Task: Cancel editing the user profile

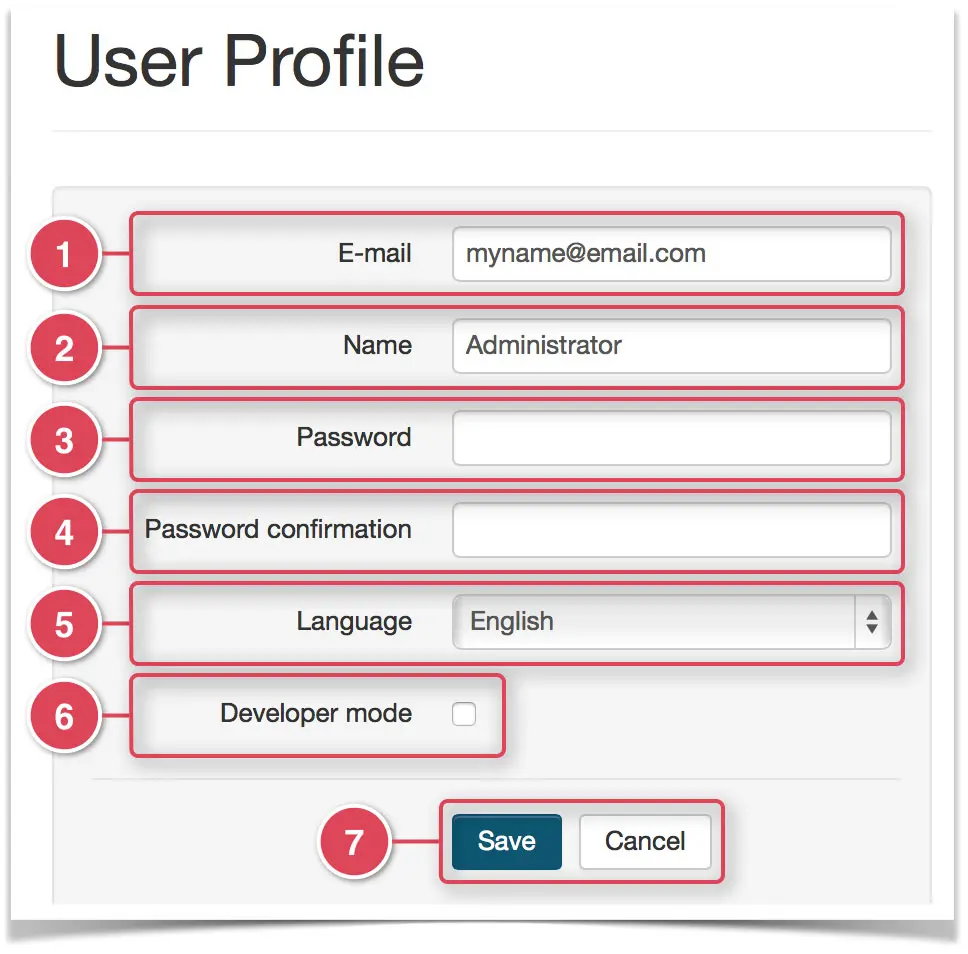Action: tap(645, 842)
